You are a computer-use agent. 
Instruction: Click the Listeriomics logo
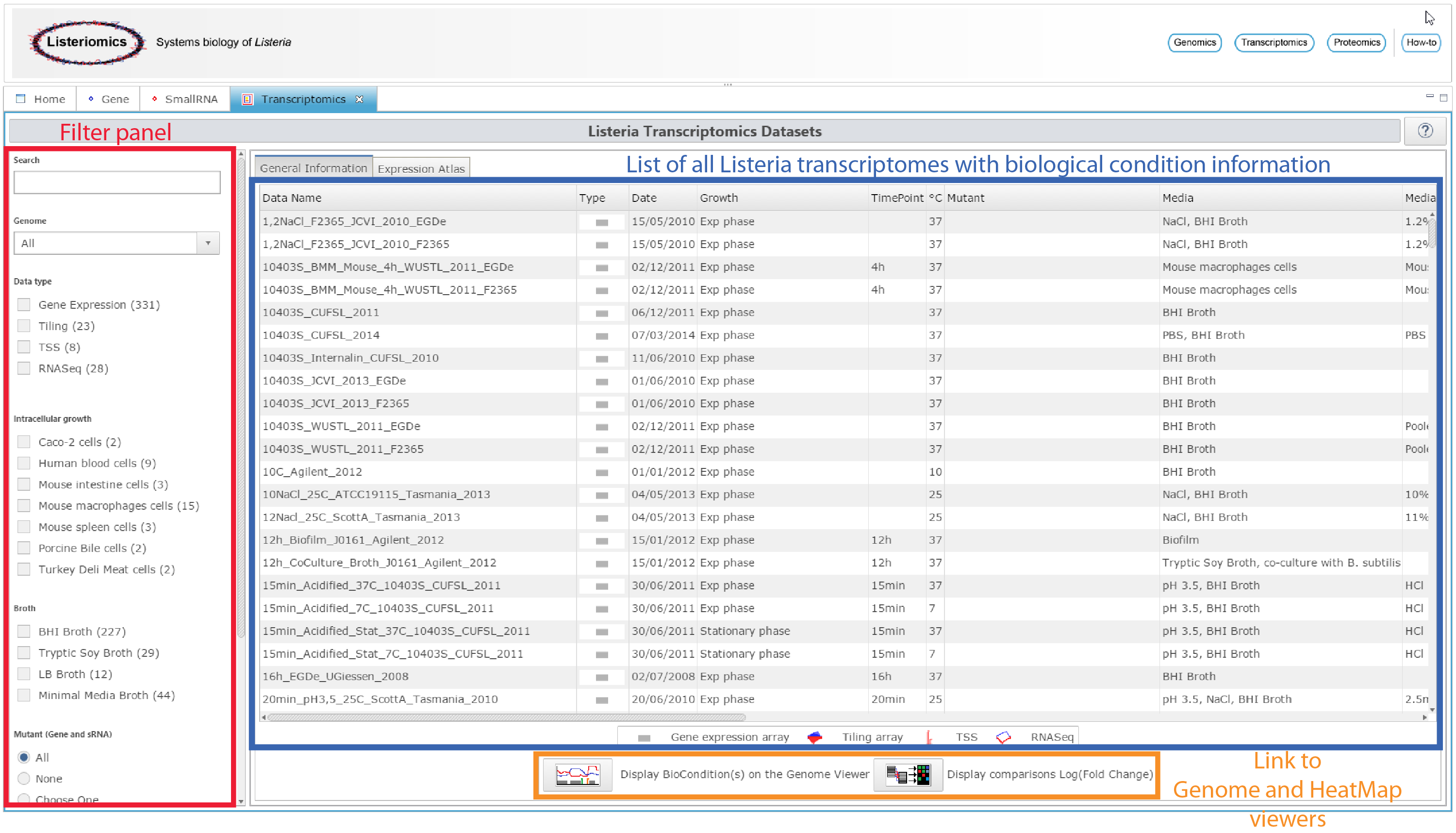pos(87,42)
